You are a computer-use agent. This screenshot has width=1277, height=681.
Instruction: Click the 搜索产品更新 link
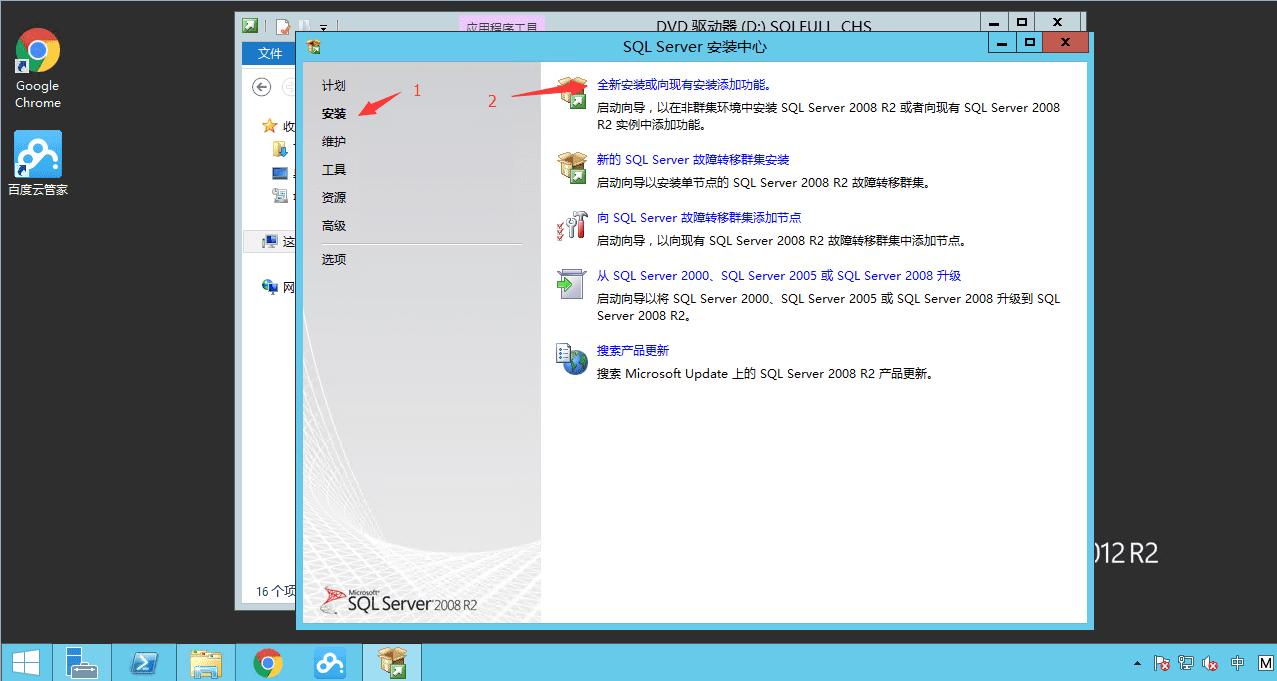(x=634, y=350)
